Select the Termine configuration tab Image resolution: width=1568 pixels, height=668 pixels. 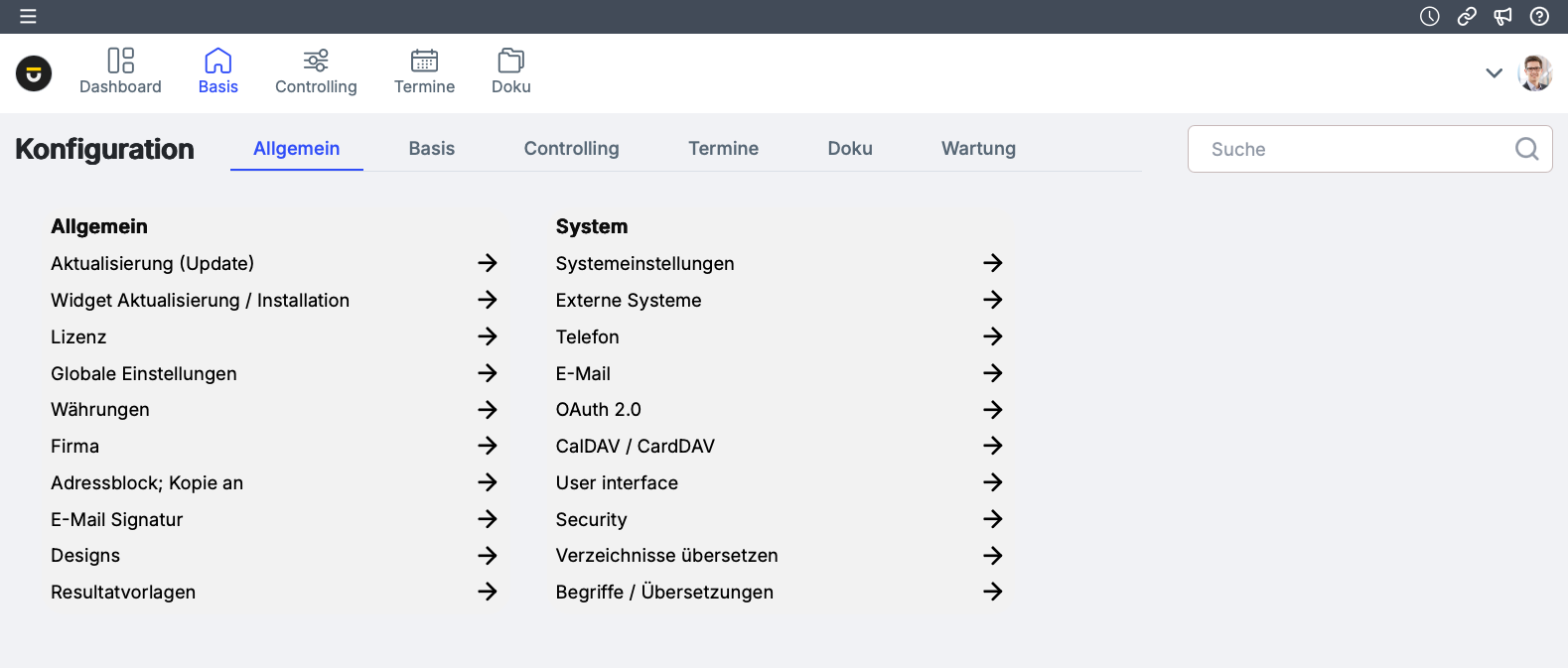point(723,149)
